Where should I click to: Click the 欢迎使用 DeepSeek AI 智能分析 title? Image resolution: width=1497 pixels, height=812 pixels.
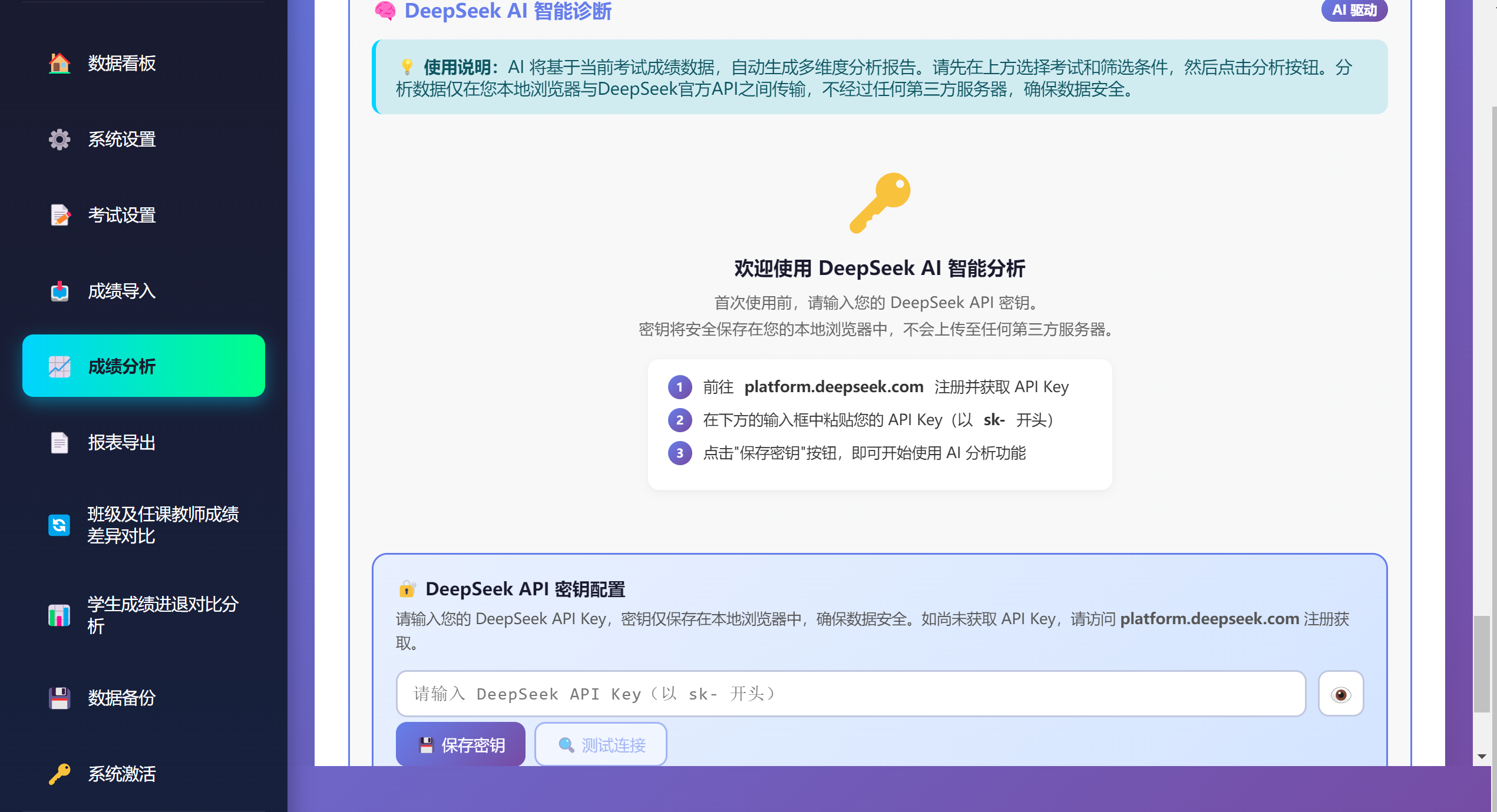(880, 269)
